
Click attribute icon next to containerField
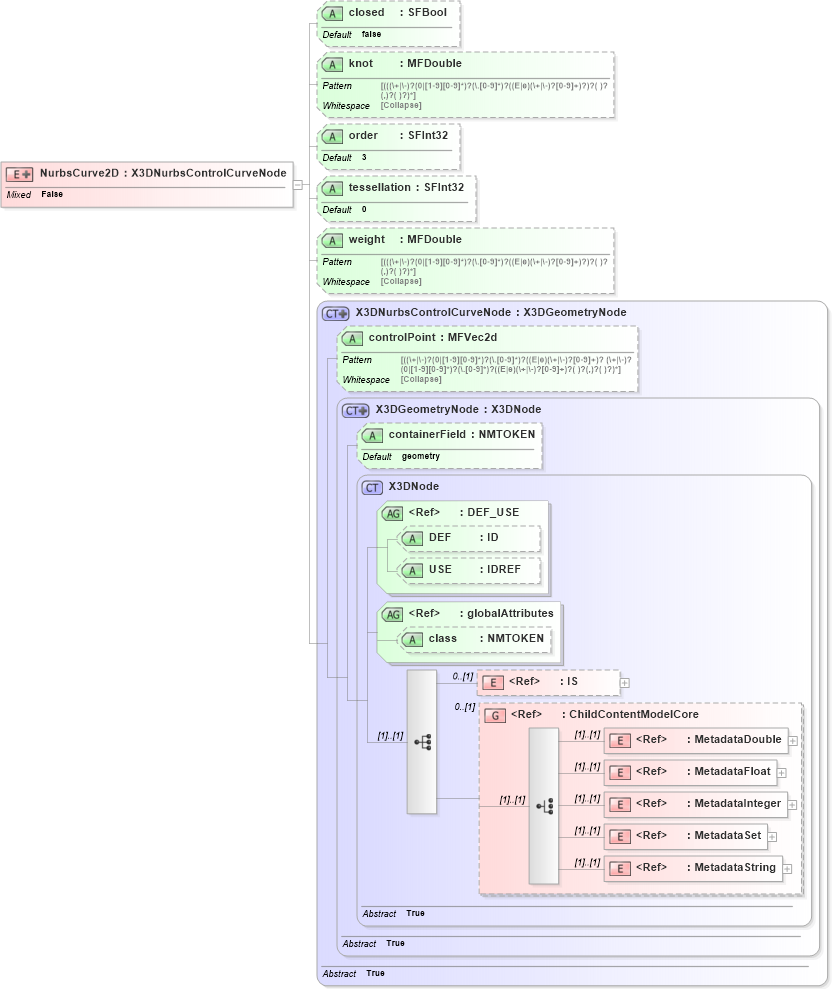click(x=373, y=435)
